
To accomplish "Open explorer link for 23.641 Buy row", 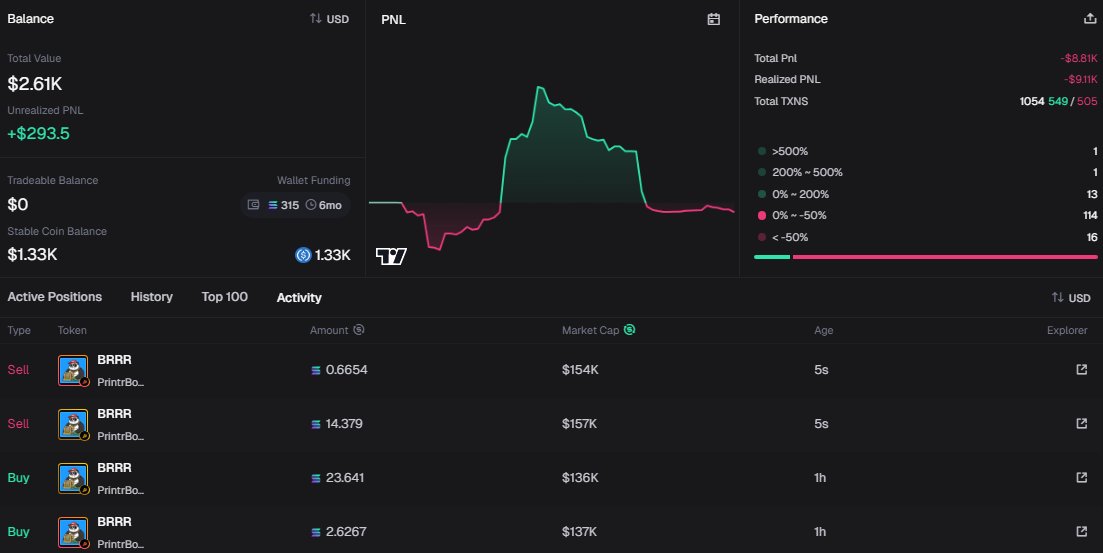I will pos(1082,477).
